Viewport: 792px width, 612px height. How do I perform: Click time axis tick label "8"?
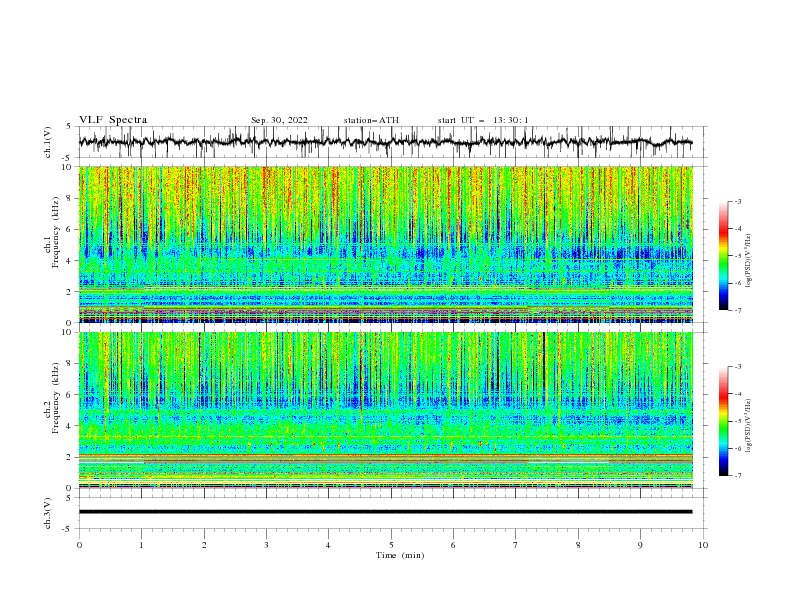coord(578,545)
